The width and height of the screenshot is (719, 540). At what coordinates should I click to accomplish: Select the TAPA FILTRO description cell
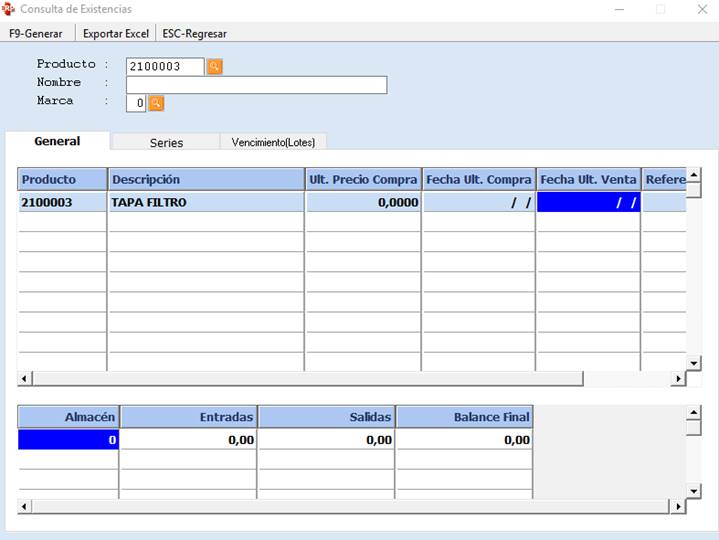[206, 202]
